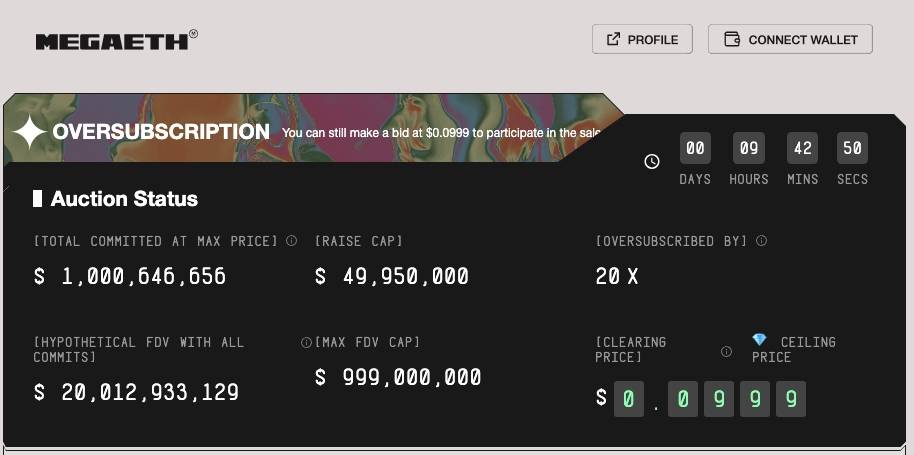
Task: Open the Profile page
Action: coord(642,40)
